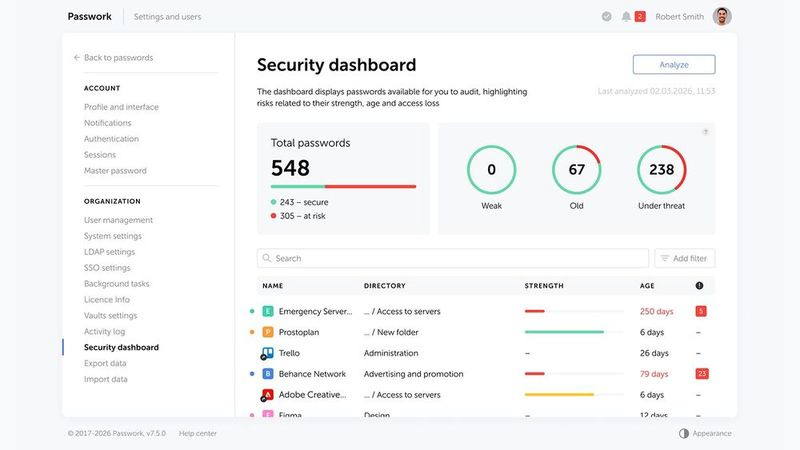The image size is (800, 450).
Task: Click the Old passwords circle showing 67
Action: tap(577, 170)
